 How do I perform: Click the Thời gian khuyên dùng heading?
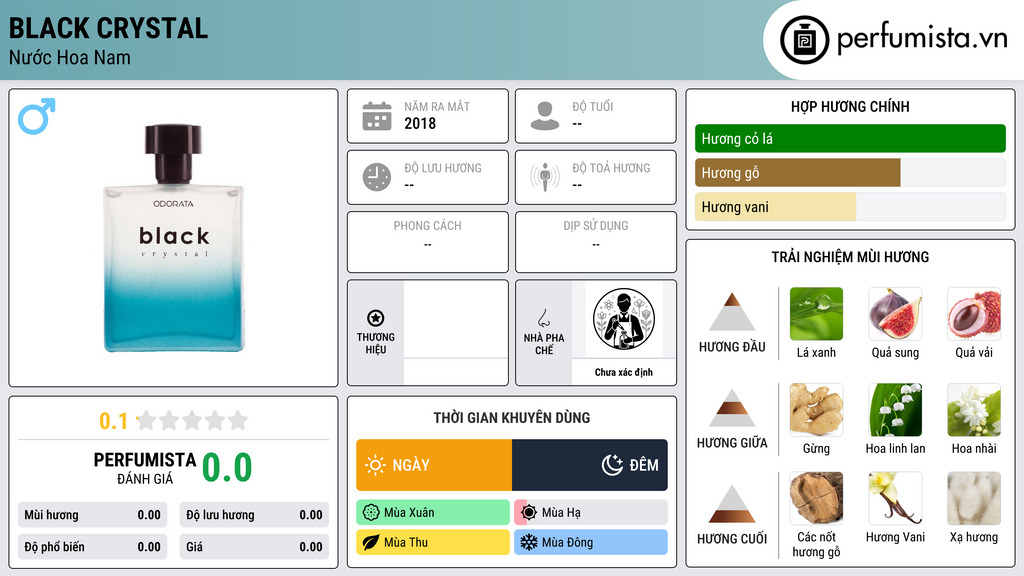512,417
